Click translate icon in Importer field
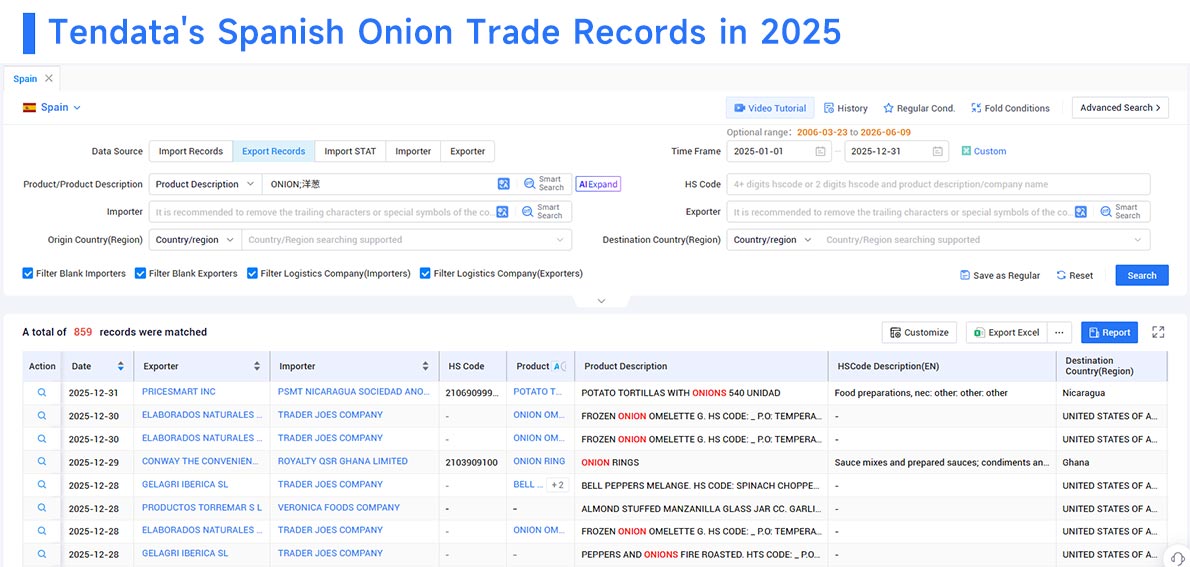The height and width of the screenshot is (567, 1190). pyautogui.click(x=502, y=212)
